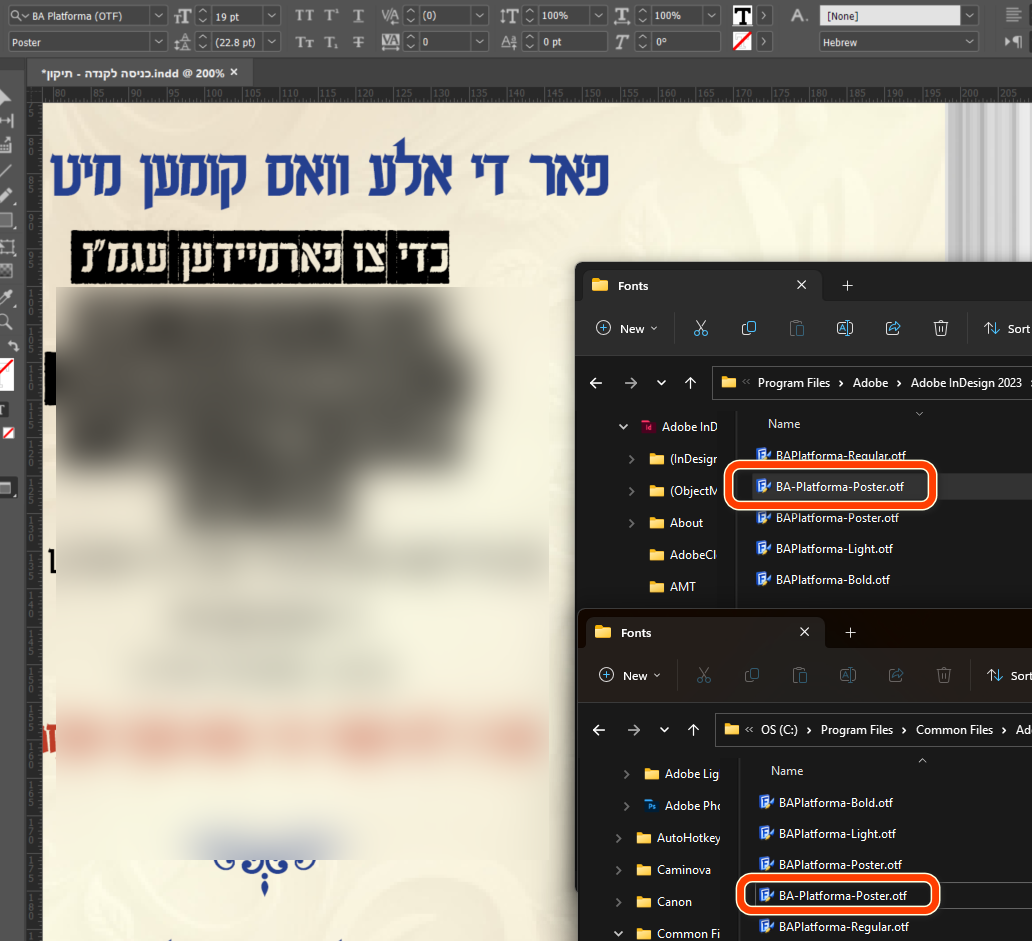Viewport: 1032px width, 941px height.
Task: Select the upper Fonts Explorer tab
Action: tap(701, 285)
